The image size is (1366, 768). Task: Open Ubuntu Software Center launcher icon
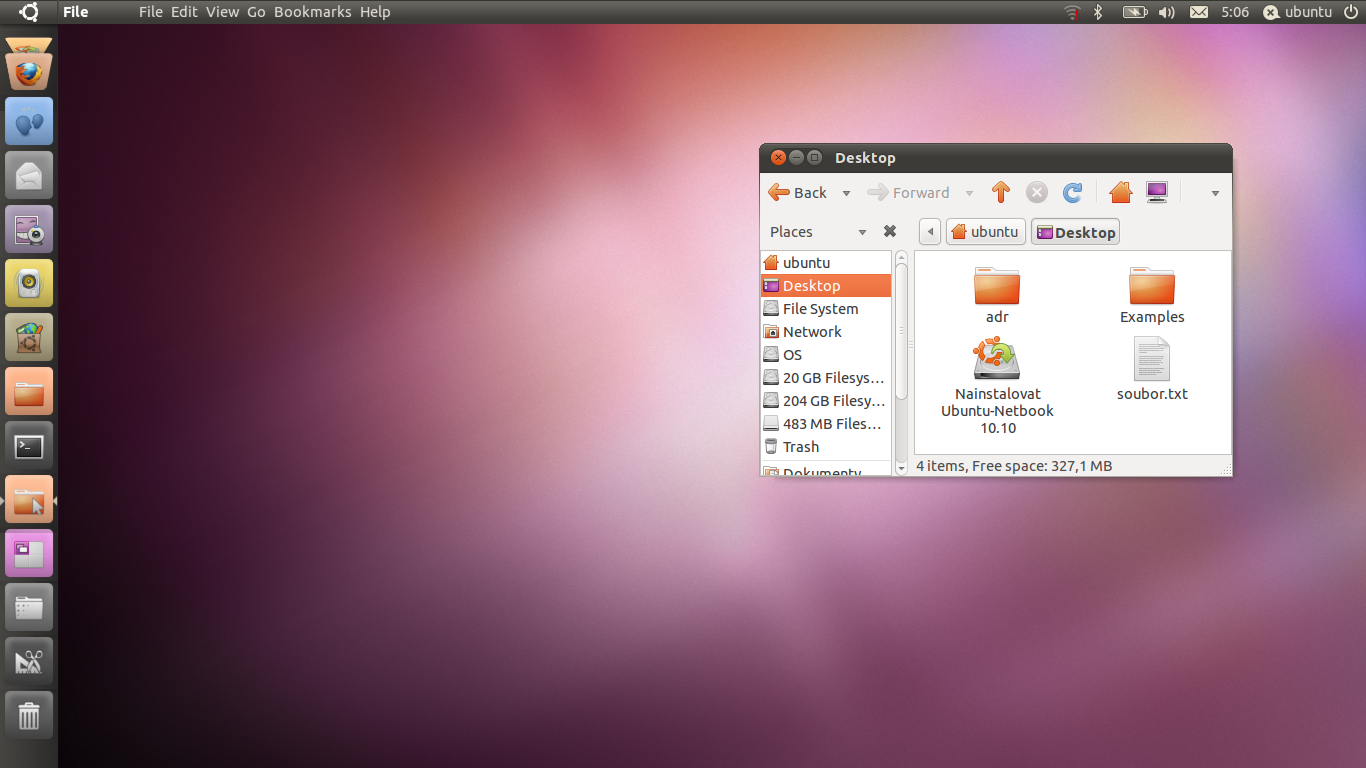click(29, 337)
